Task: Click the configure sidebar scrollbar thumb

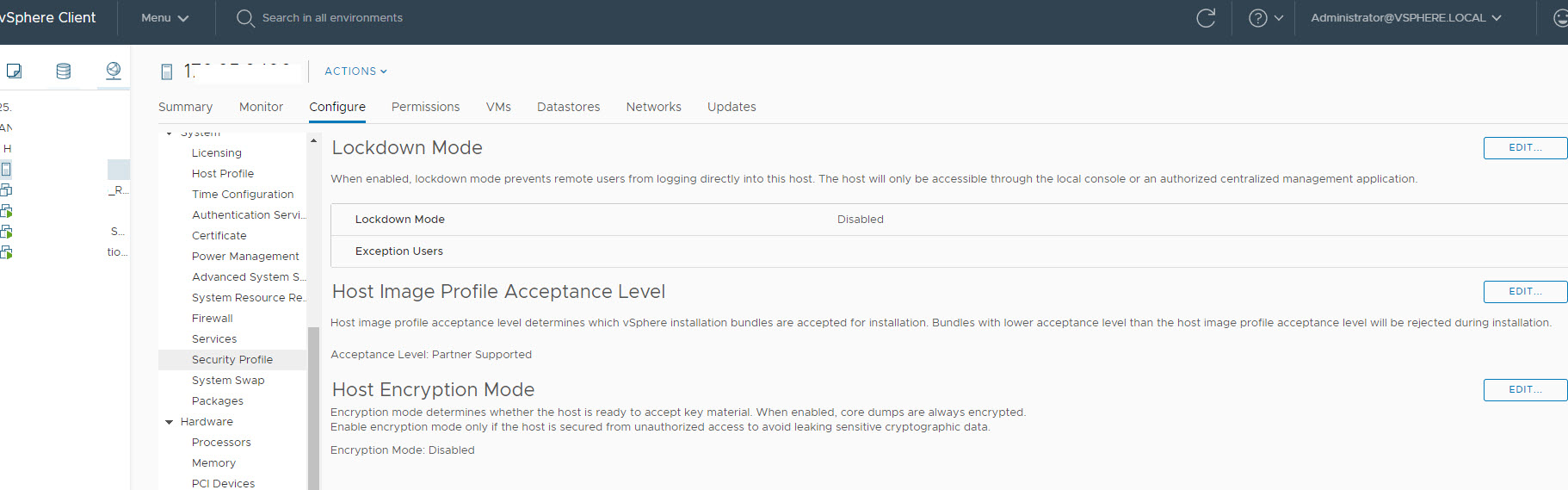Action: tap(313, 405)
